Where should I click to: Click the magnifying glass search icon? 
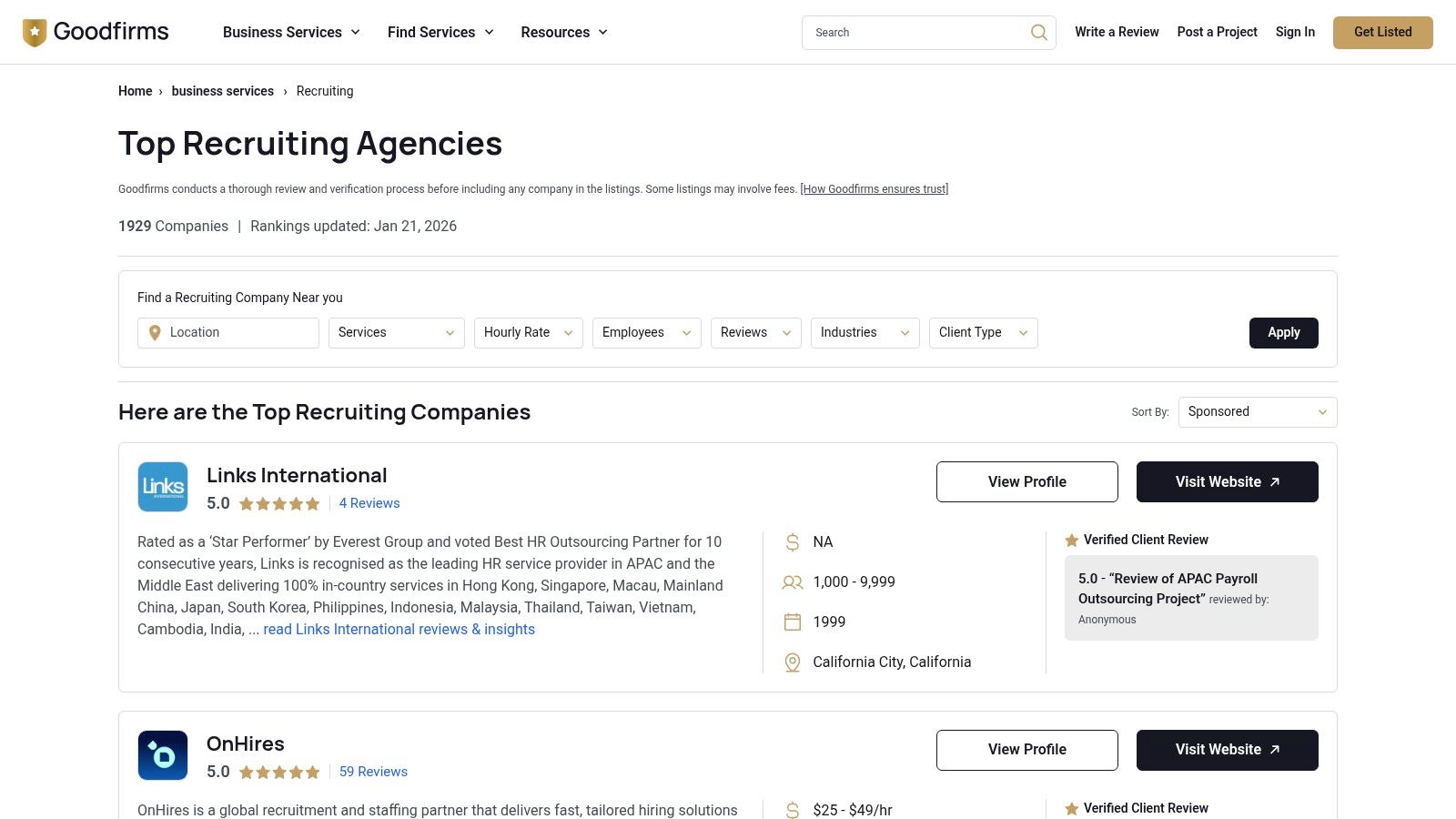pyautogui.click(x=1038, y=32)
